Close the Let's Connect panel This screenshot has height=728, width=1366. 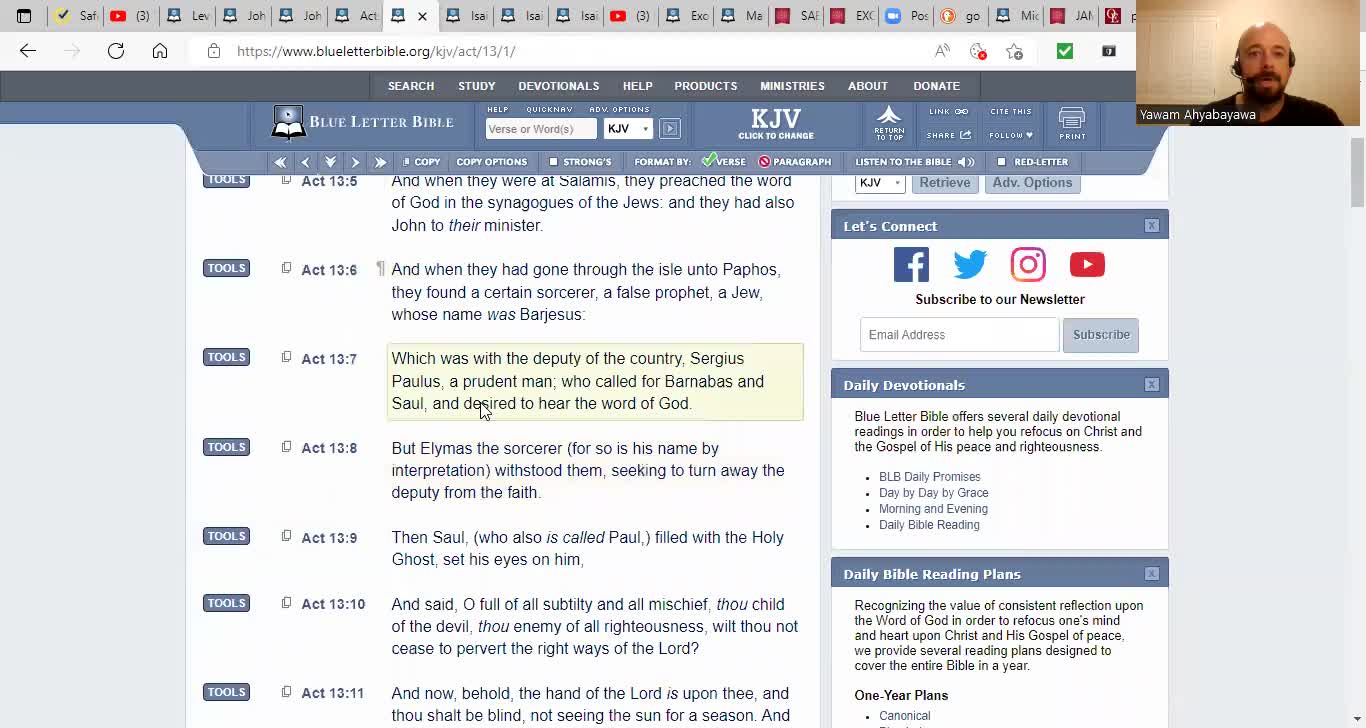(x=1152, y=226)
